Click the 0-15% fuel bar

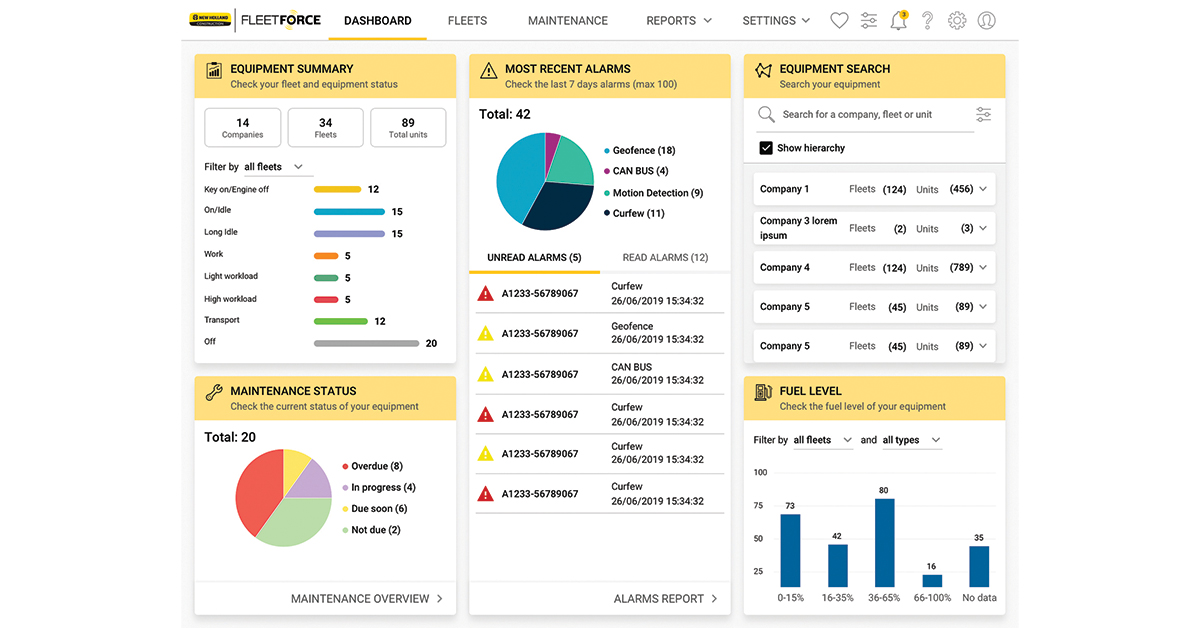790,551
